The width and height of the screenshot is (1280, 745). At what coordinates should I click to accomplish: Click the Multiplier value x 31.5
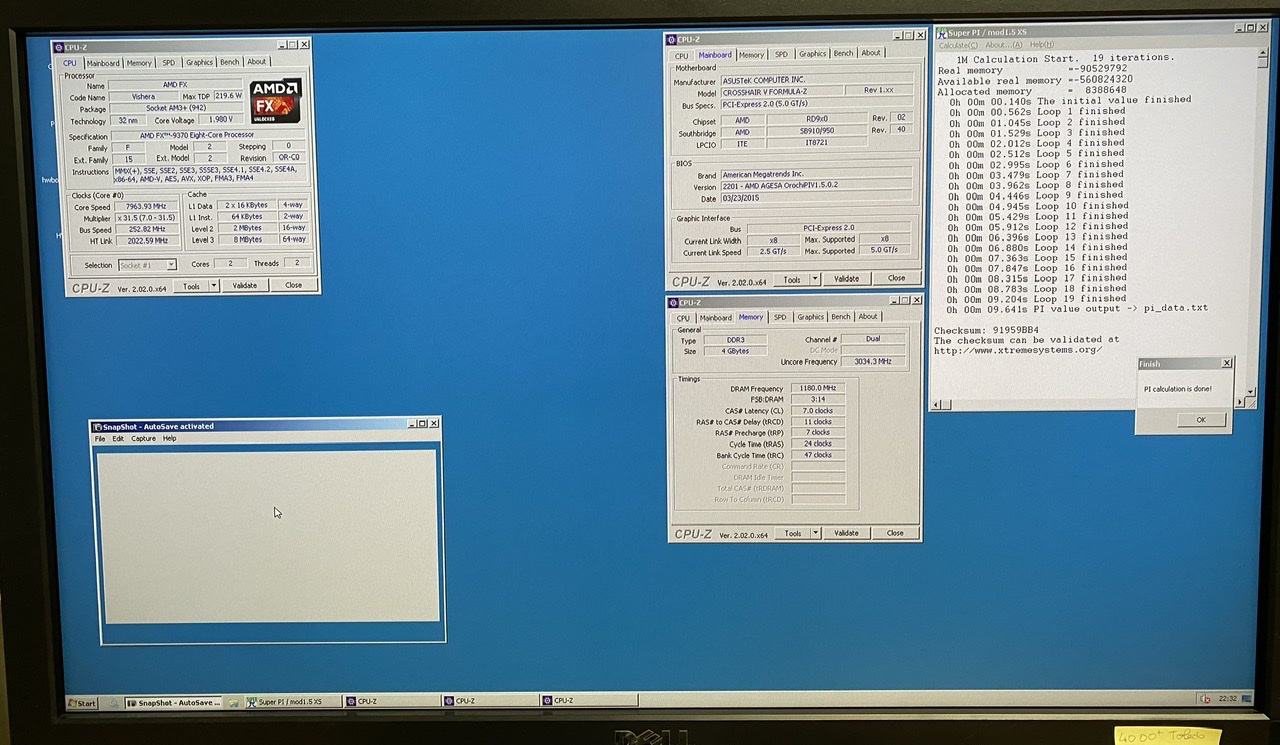[147, 218]
